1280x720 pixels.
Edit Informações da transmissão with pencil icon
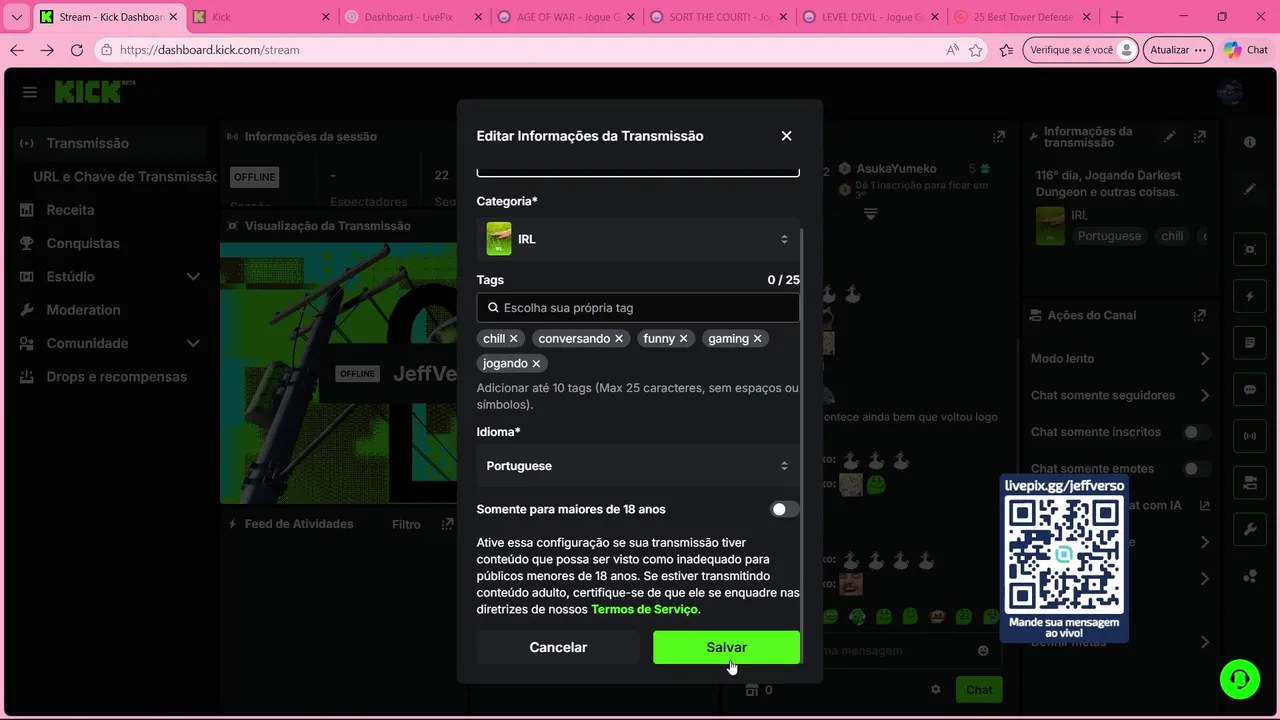click(1170, 137)
